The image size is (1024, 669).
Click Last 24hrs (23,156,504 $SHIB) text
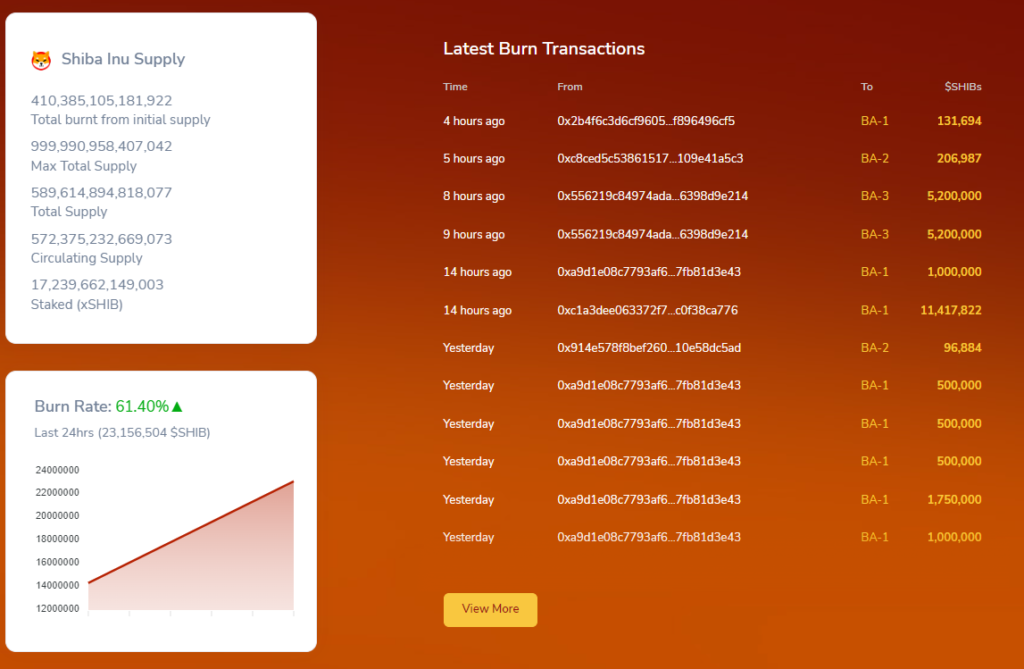click(122, 432)
